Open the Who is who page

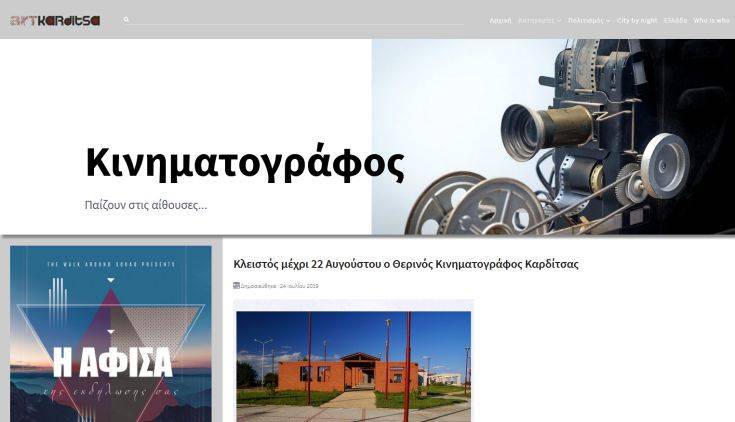(x=711, y=21)
